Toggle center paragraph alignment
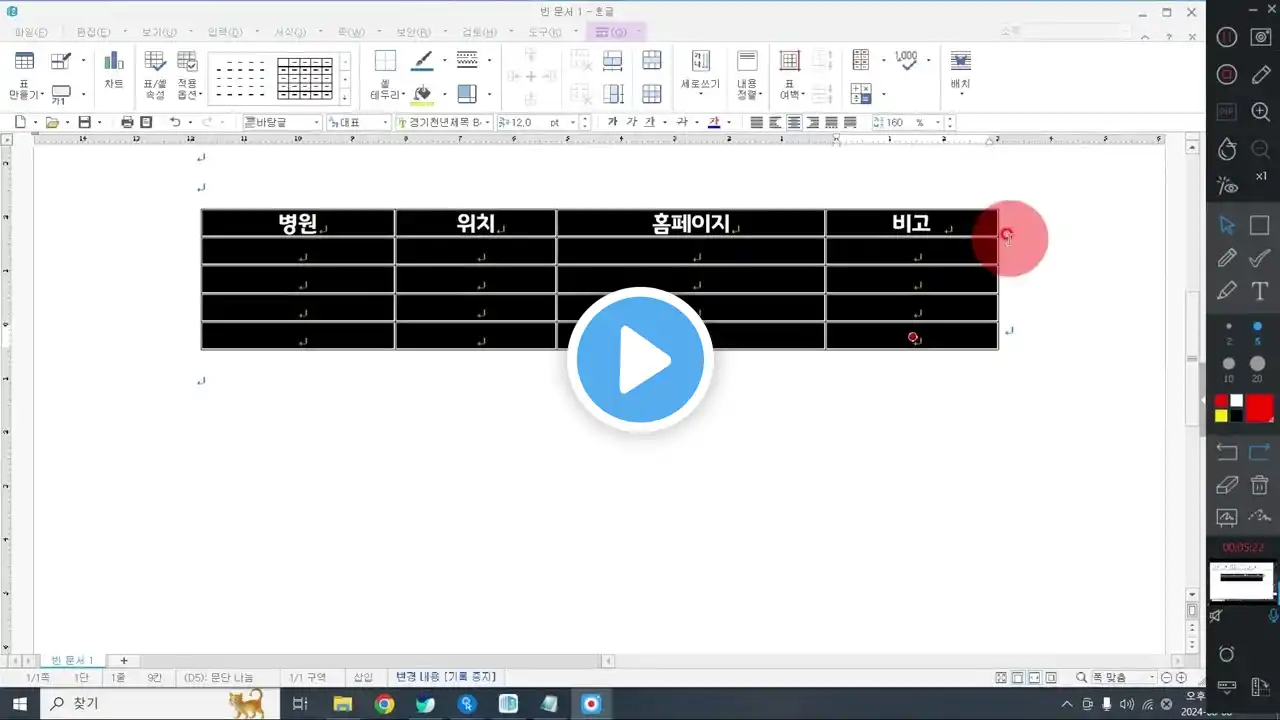Viewport: 1280px width, 720px height. point(794,122)
